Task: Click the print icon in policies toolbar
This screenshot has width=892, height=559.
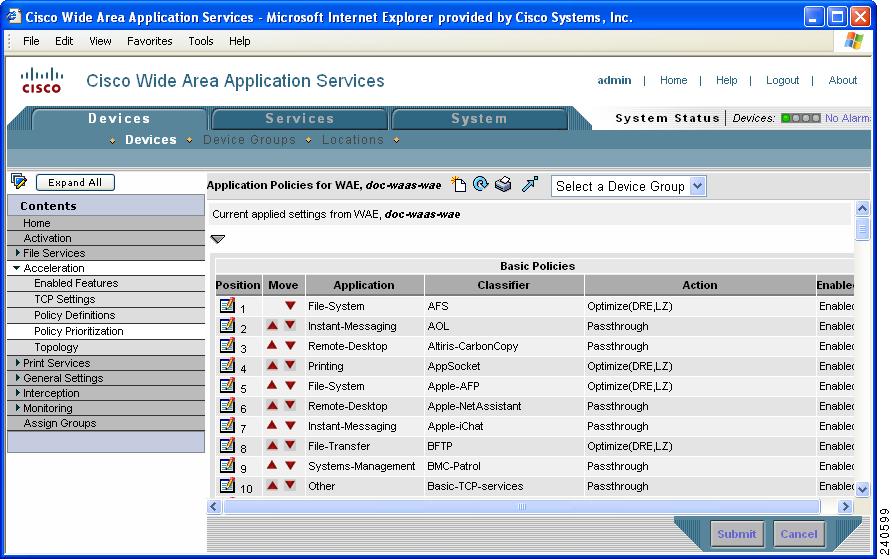Action: coord(503,184)
